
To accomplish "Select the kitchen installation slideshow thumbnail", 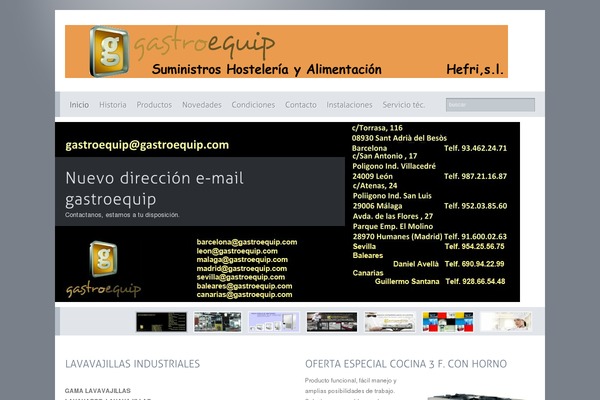I will [x=218, y=322].
